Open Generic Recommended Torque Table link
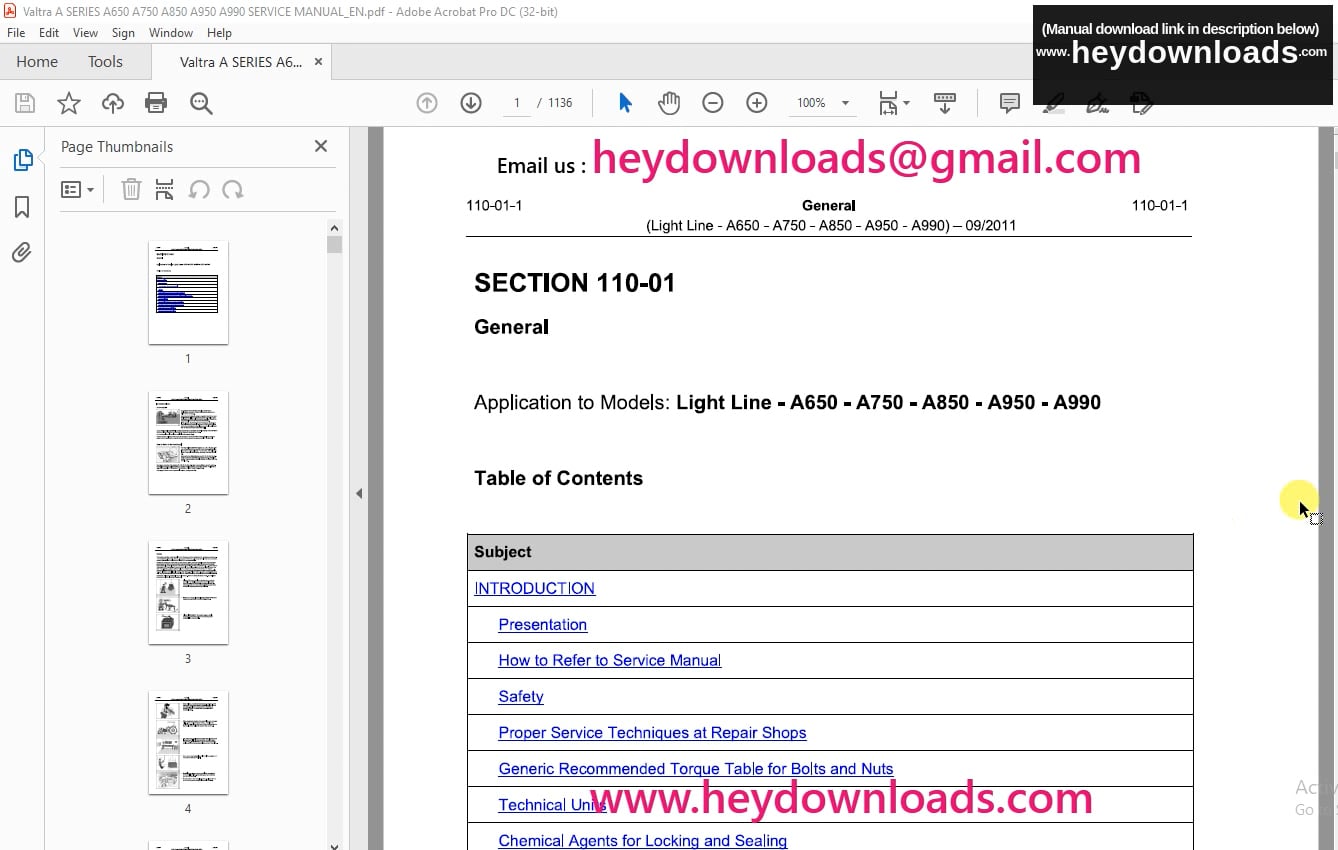1338x850 pixels. pos(696,768)
